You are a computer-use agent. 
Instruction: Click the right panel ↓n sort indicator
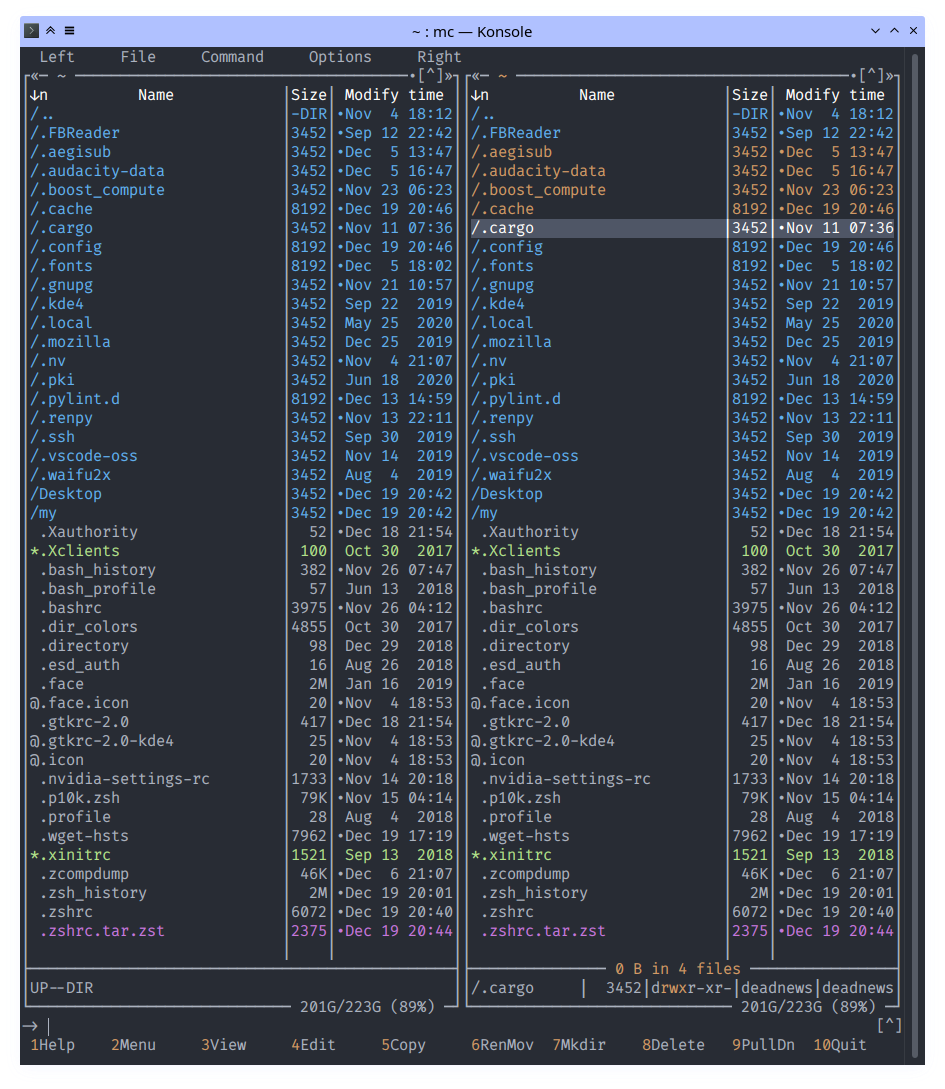point(480,95)
